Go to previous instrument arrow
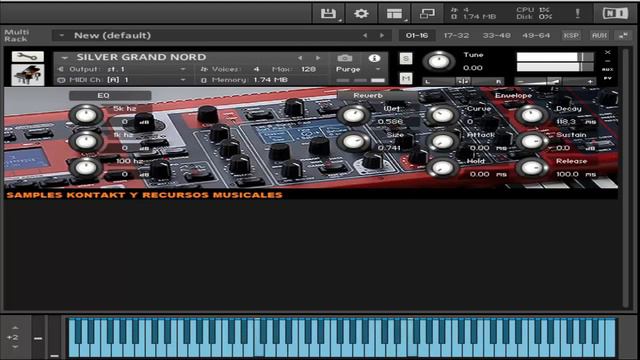640x360 pixels. pyautogui.click(x=300, y=58)
